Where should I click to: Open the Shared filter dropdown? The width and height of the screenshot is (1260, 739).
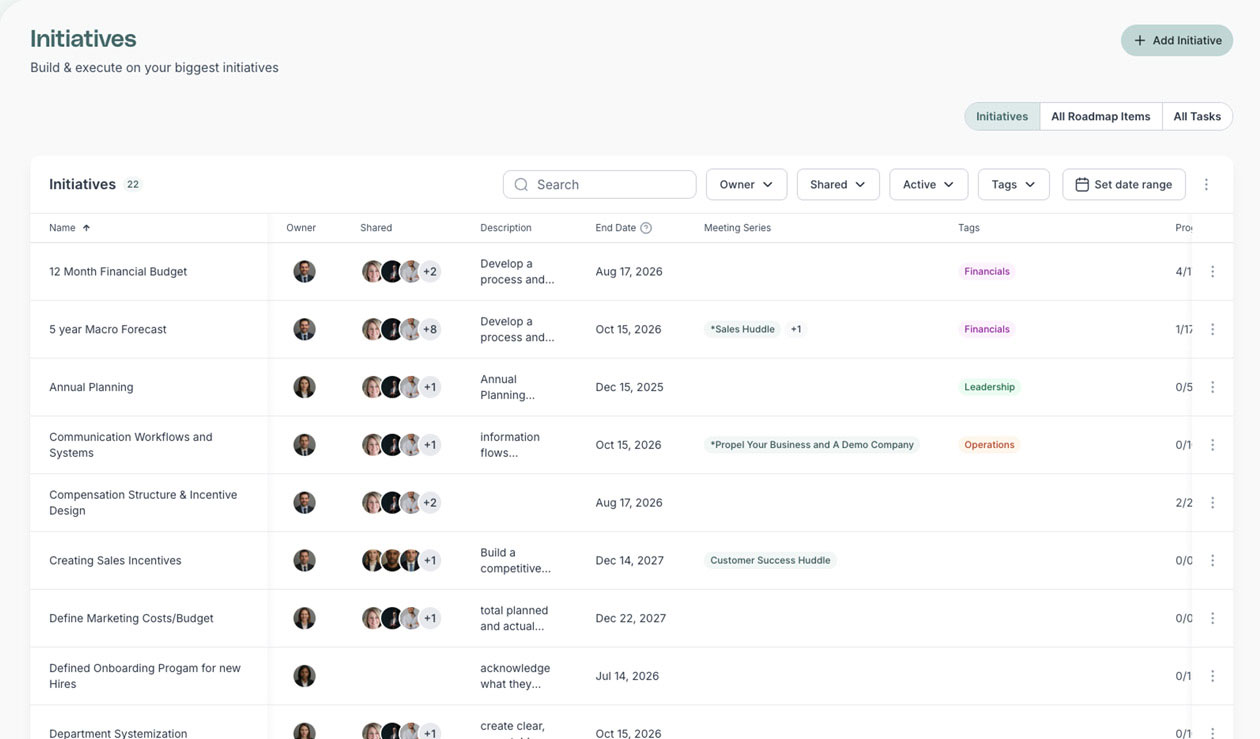pos(838,184)
